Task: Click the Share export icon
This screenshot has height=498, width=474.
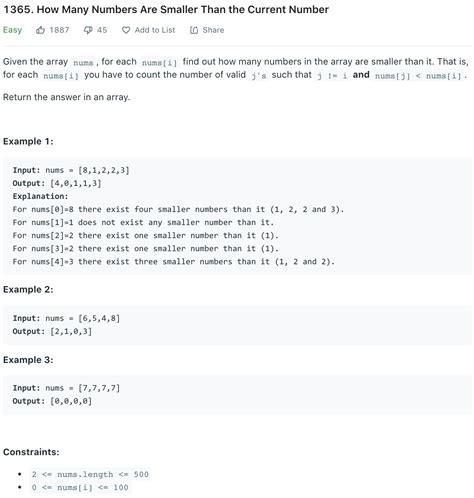Action: click(x=194, y=30)
